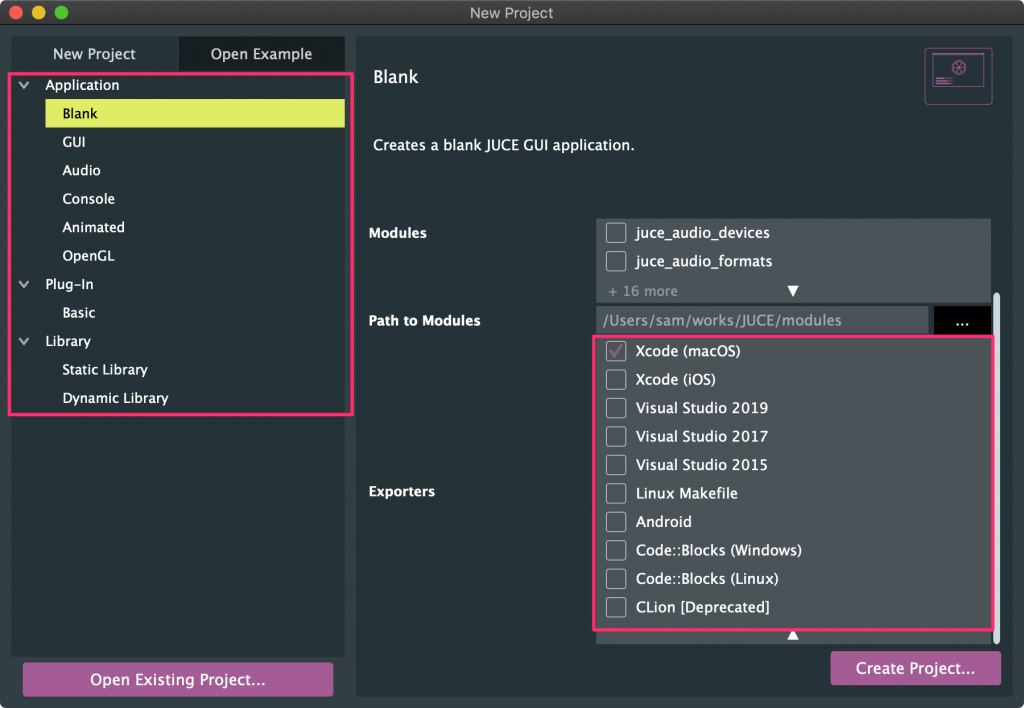Click the up arrow below the exporters list
This screenshot has height=708, width=1024.
(793, 635)
